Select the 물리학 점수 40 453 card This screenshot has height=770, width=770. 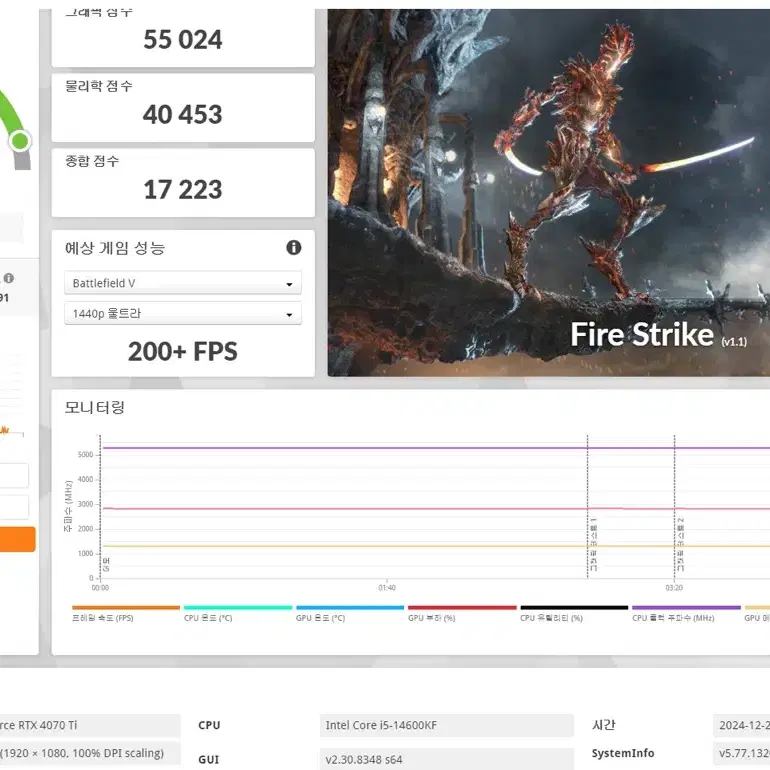(183, 108)
